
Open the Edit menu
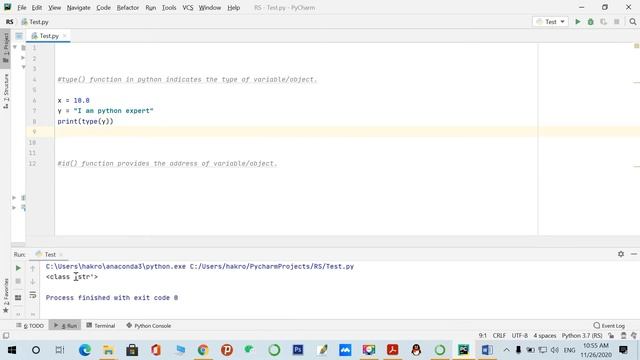click(x=37, y=8)
